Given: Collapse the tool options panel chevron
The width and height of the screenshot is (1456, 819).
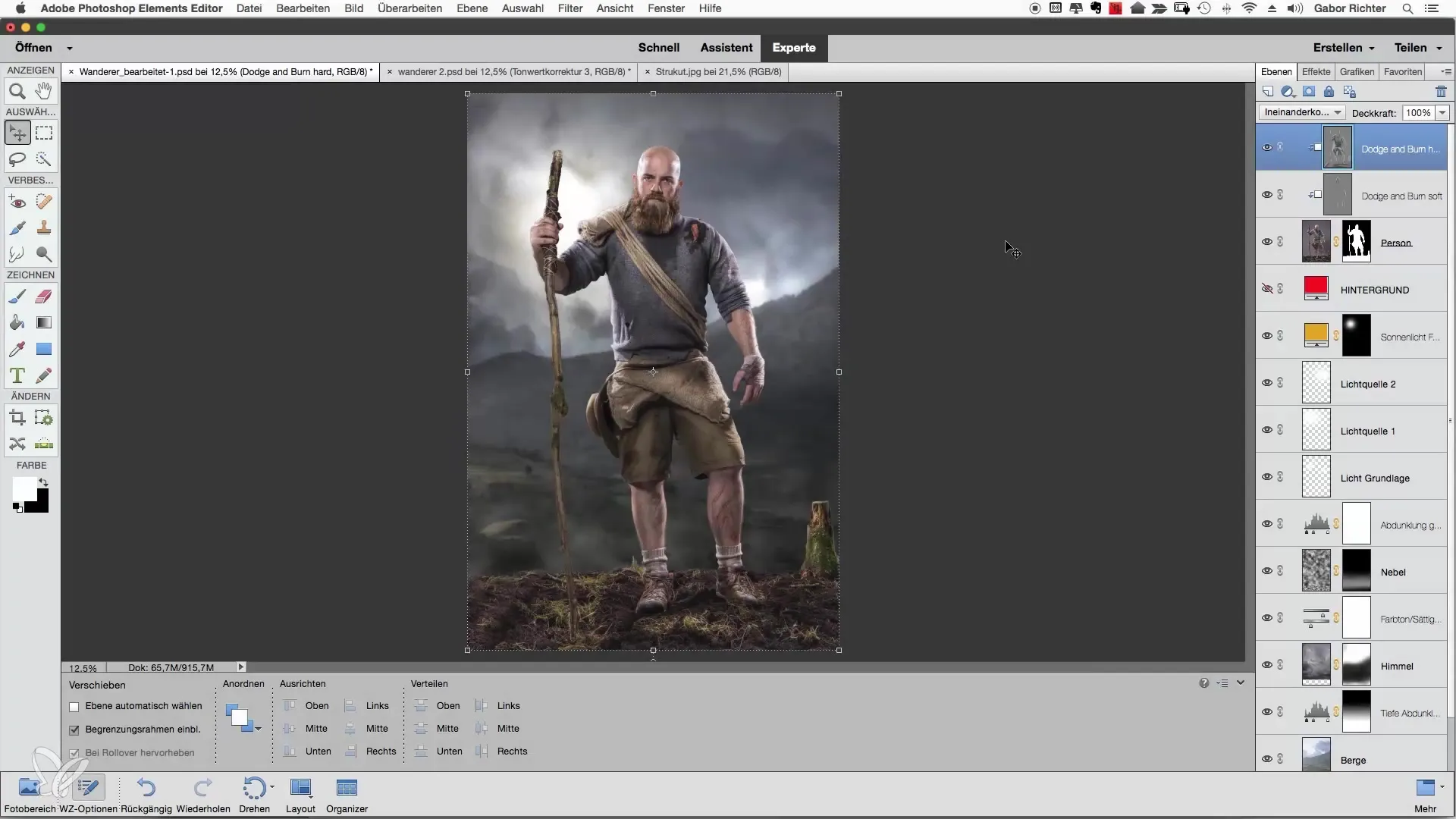Looking at the screenshot, I should (x=1241, y=682).
